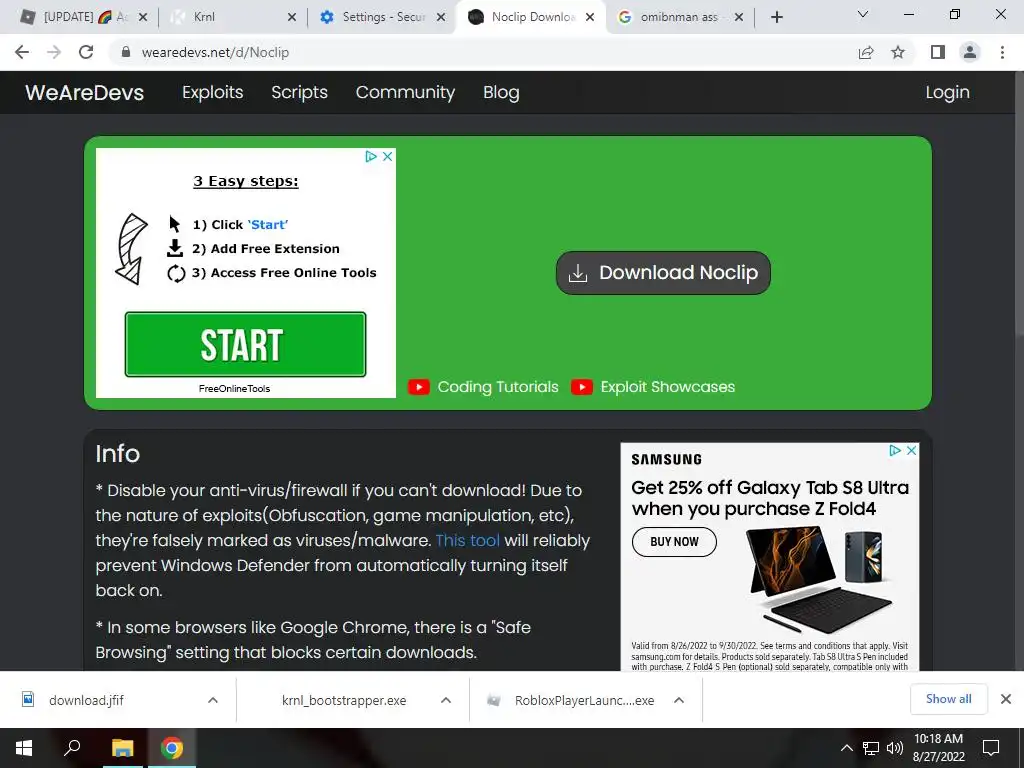
Task: Click the Download Noclip button
Action: tap(663, 272)
